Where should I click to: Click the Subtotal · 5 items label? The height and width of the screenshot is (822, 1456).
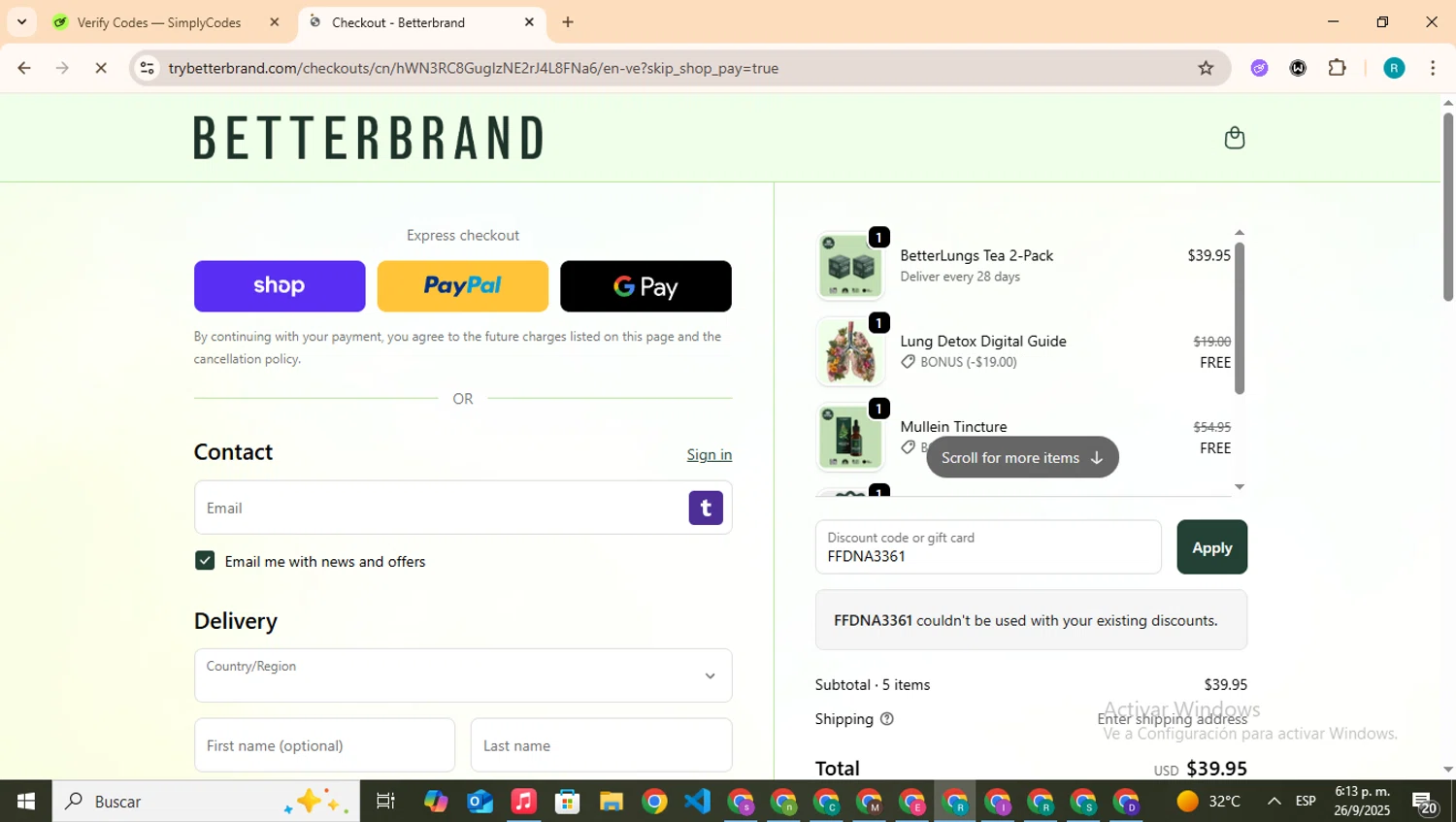pos(873,685)
